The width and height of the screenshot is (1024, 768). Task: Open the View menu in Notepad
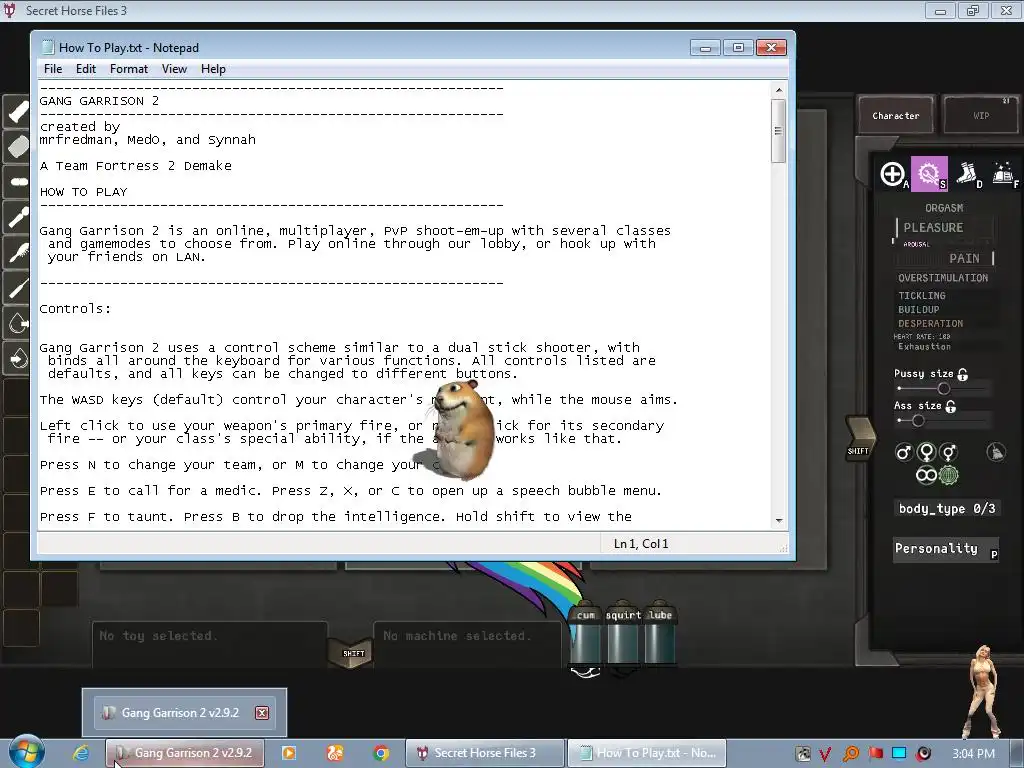coord(174,69)
